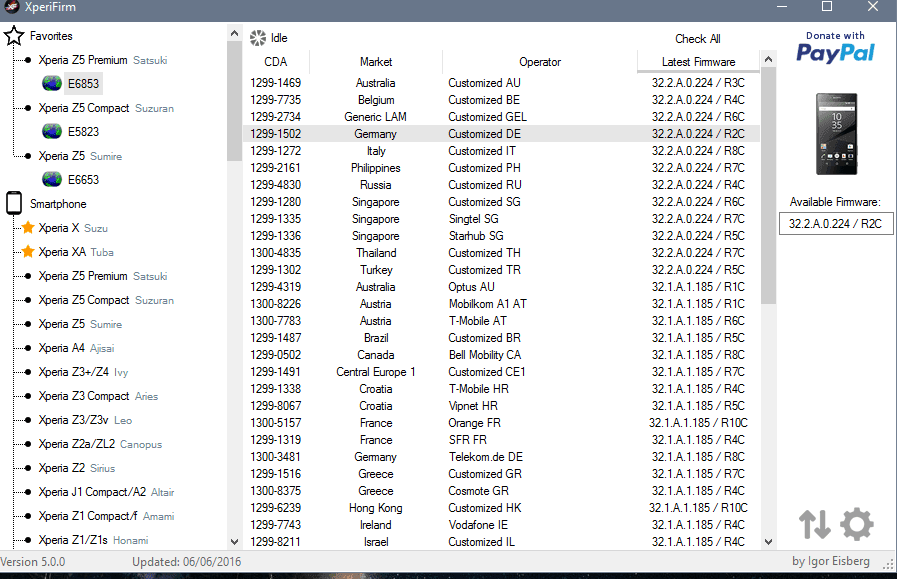897x579 pixels.
Task: Select E6653 model in Favorites
Action: pos(84,180)
